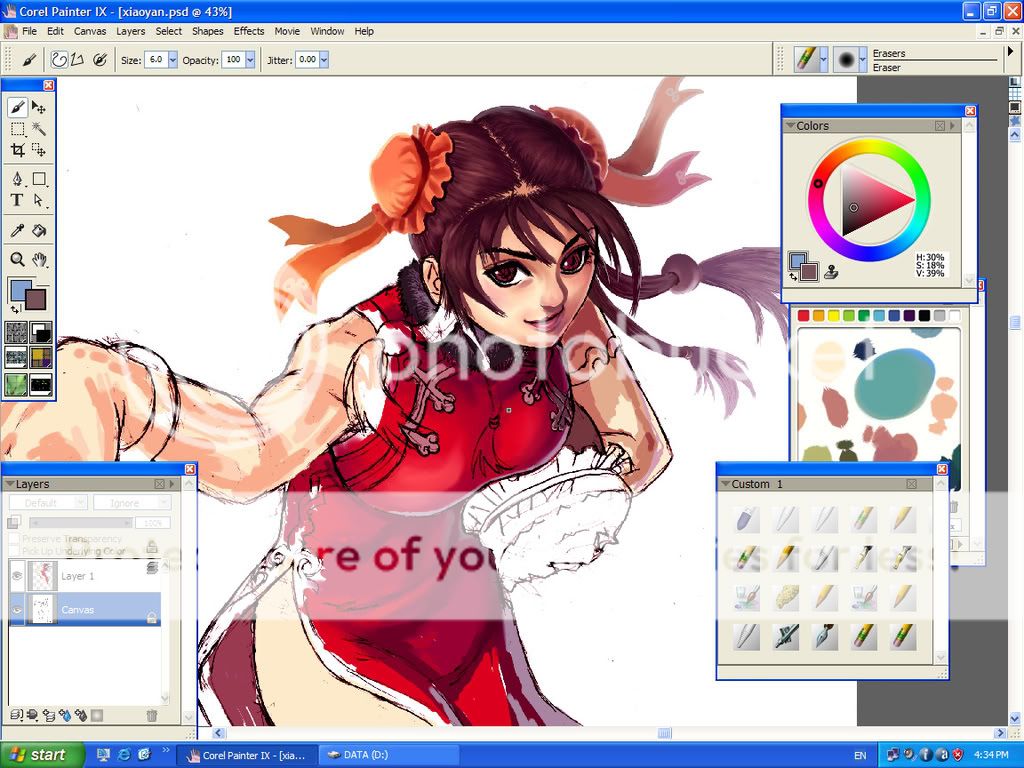The image size is (1024, 768).
Task: Toggle Pick Up Underlying Color checkbox
Action: click(14, 551)
